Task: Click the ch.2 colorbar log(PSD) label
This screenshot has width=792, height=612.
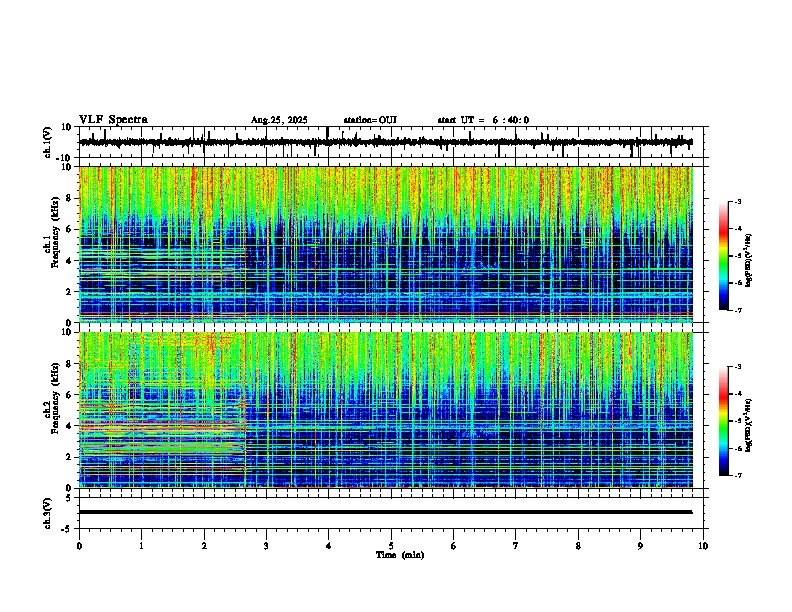Action: (x=749, y=425)
